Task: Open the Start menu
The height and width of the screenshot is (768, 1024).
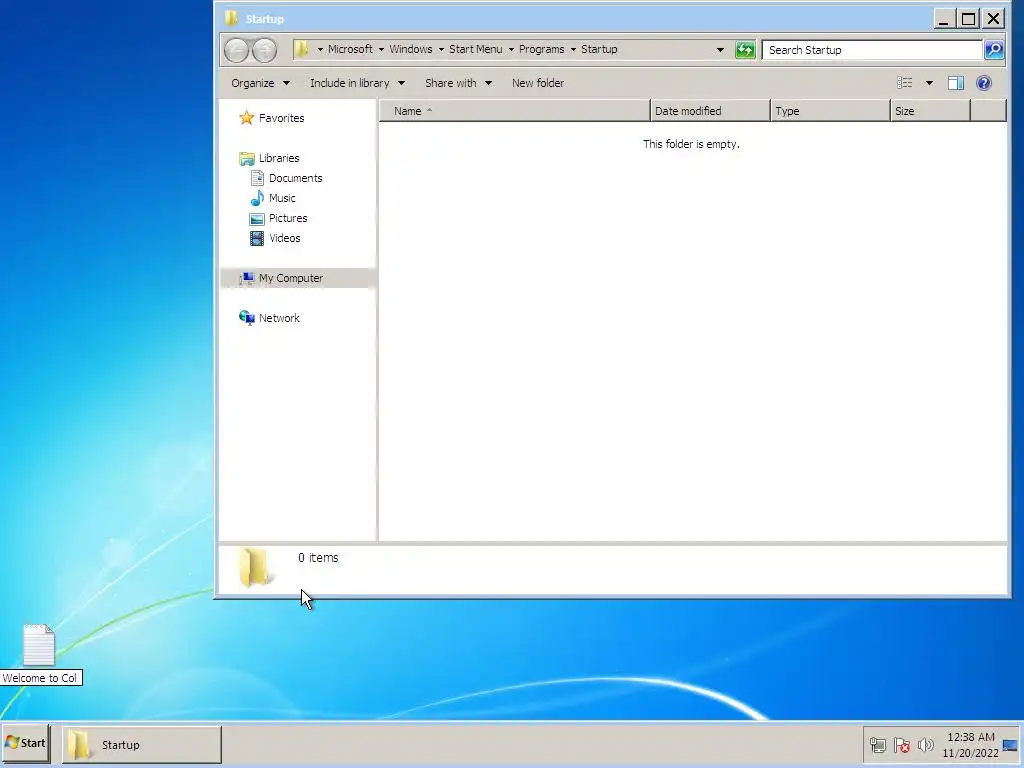Action: tap(25, 743)
